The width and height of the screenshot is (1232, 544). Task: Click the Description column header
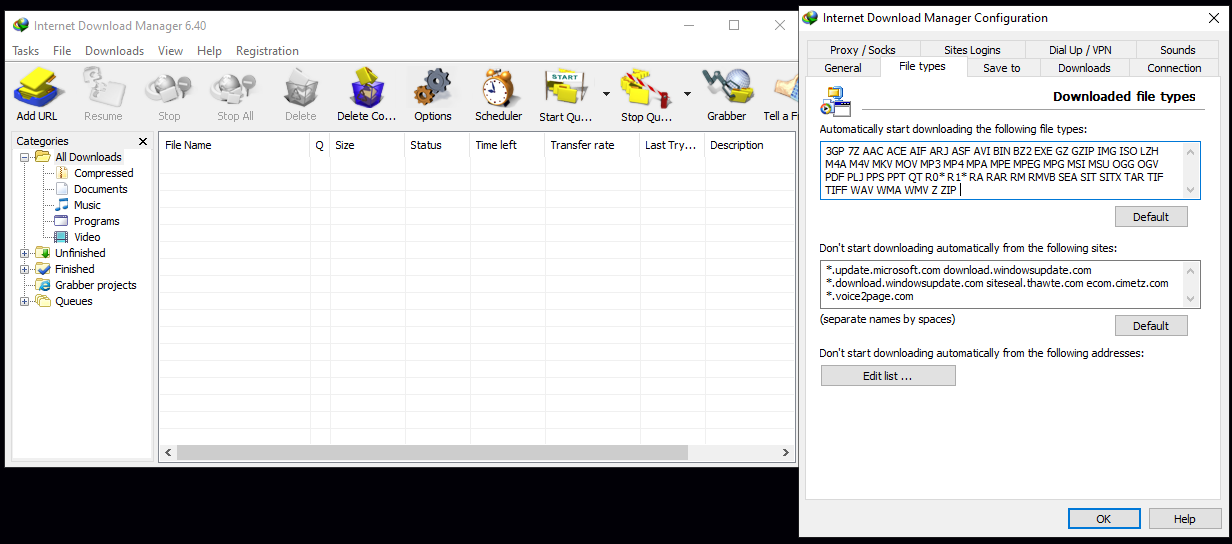point(750,145)
